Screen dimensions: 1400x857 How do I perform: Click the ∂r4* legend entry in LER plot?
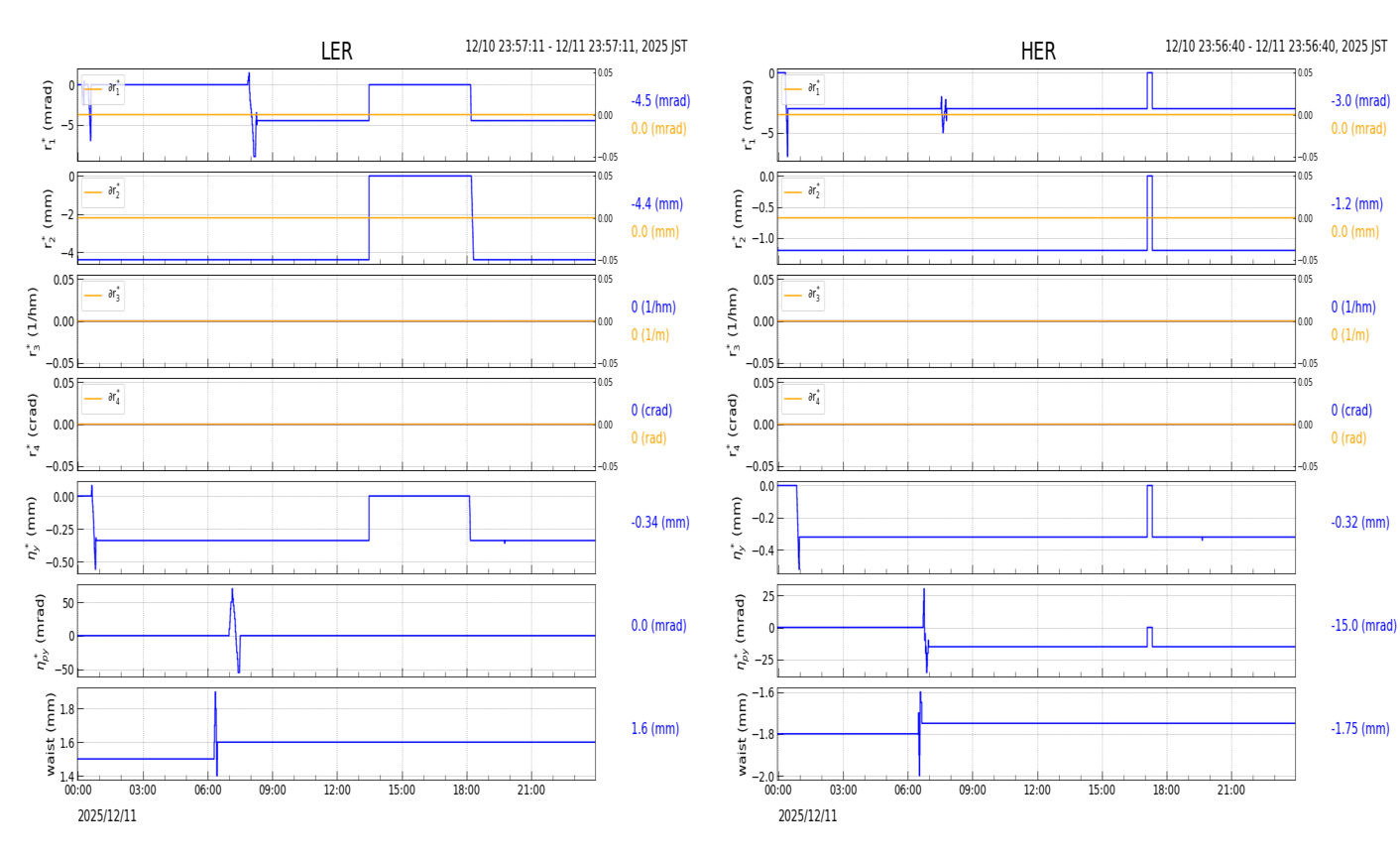coord(103,398)
